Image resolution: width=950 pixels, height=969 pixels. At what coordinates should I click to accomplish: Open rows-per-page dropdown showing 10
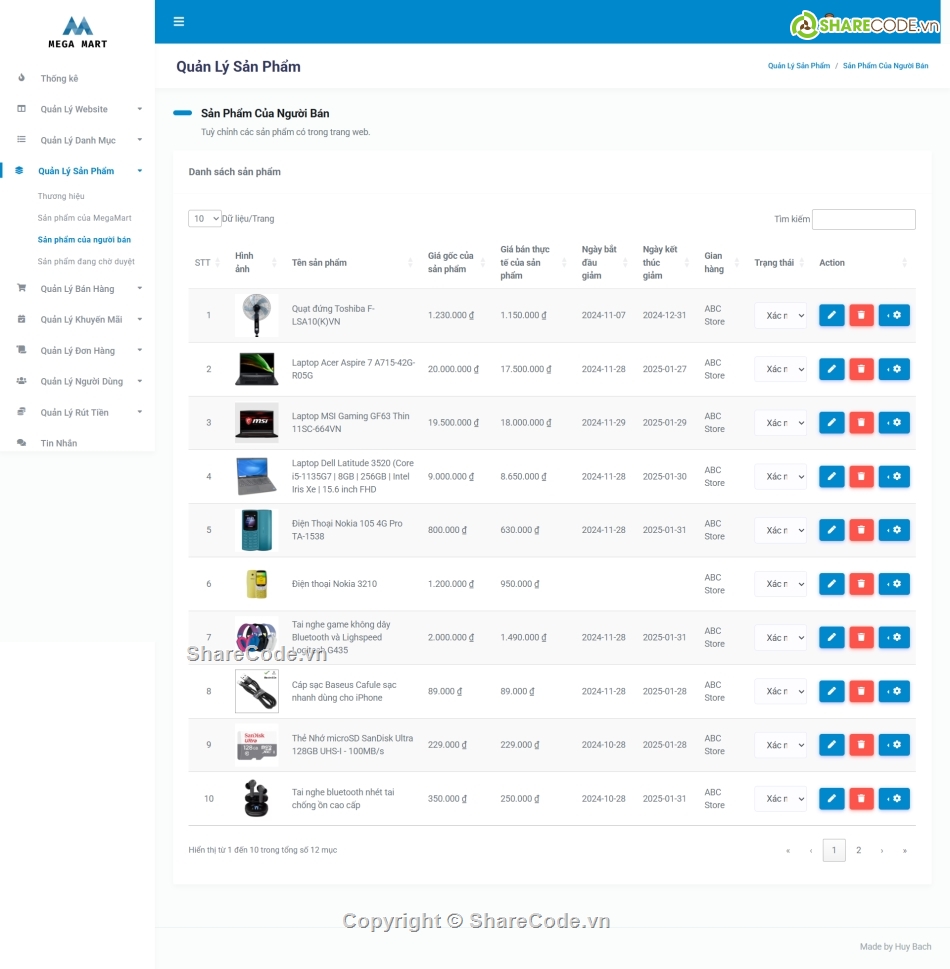point(205,219)
